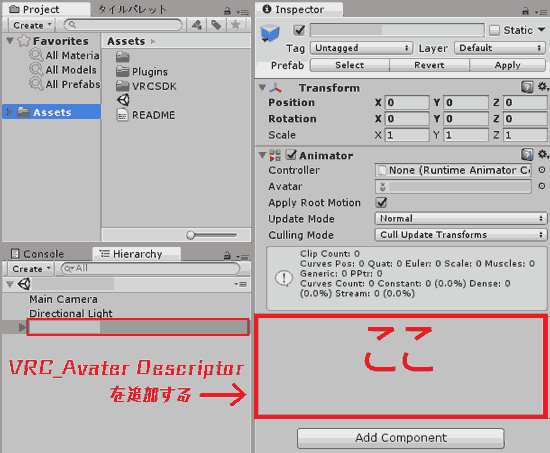Toggle the GameObject active checkbox
This screenshot has width=550, height=453.
[x=299, y=30]
